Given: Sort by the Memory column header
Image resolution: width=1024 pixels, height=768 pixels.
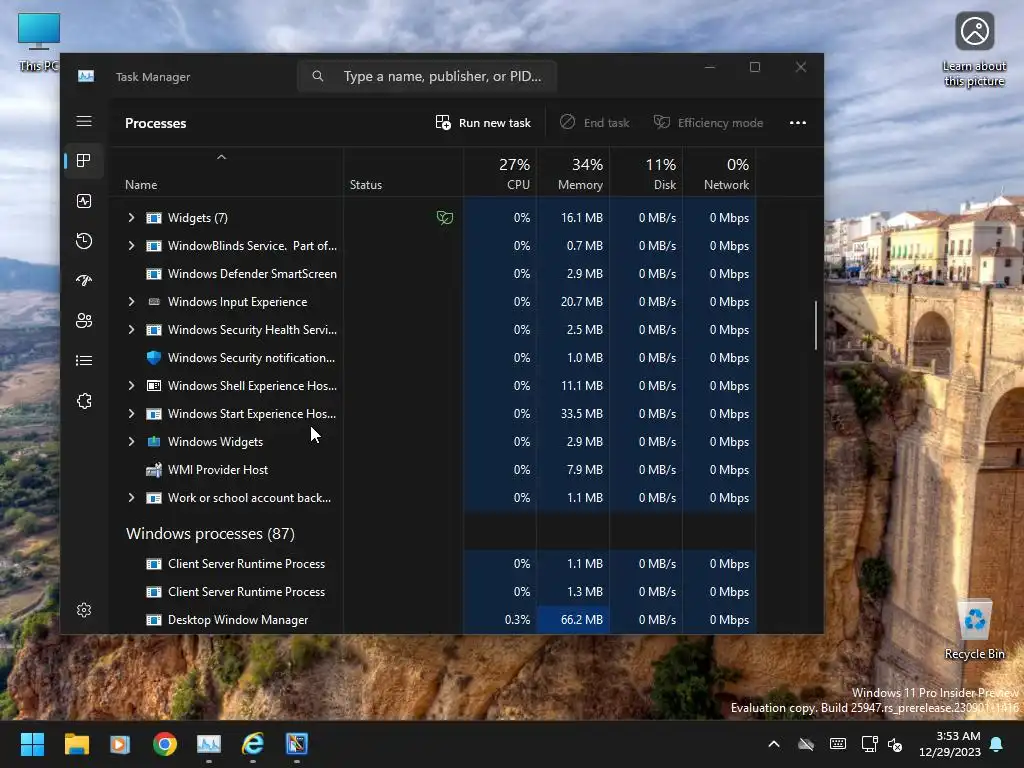Looking at the screenshot, I should (x=573, y=174).
